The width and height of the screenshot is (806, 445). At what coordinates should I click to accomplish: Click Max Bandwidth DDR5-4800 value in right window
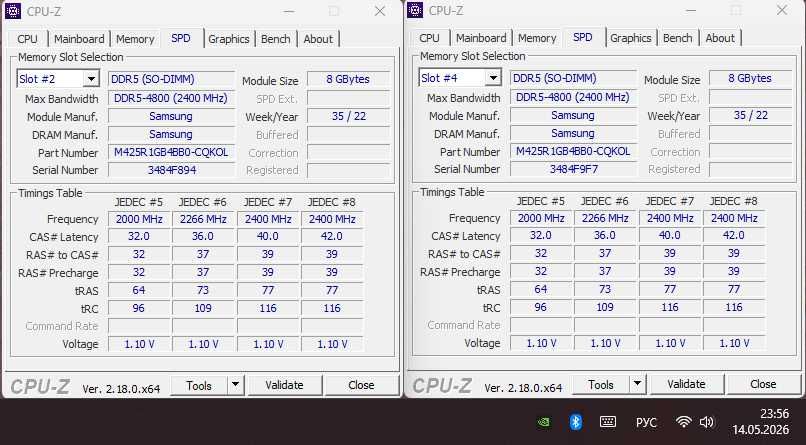pos(574,97)
